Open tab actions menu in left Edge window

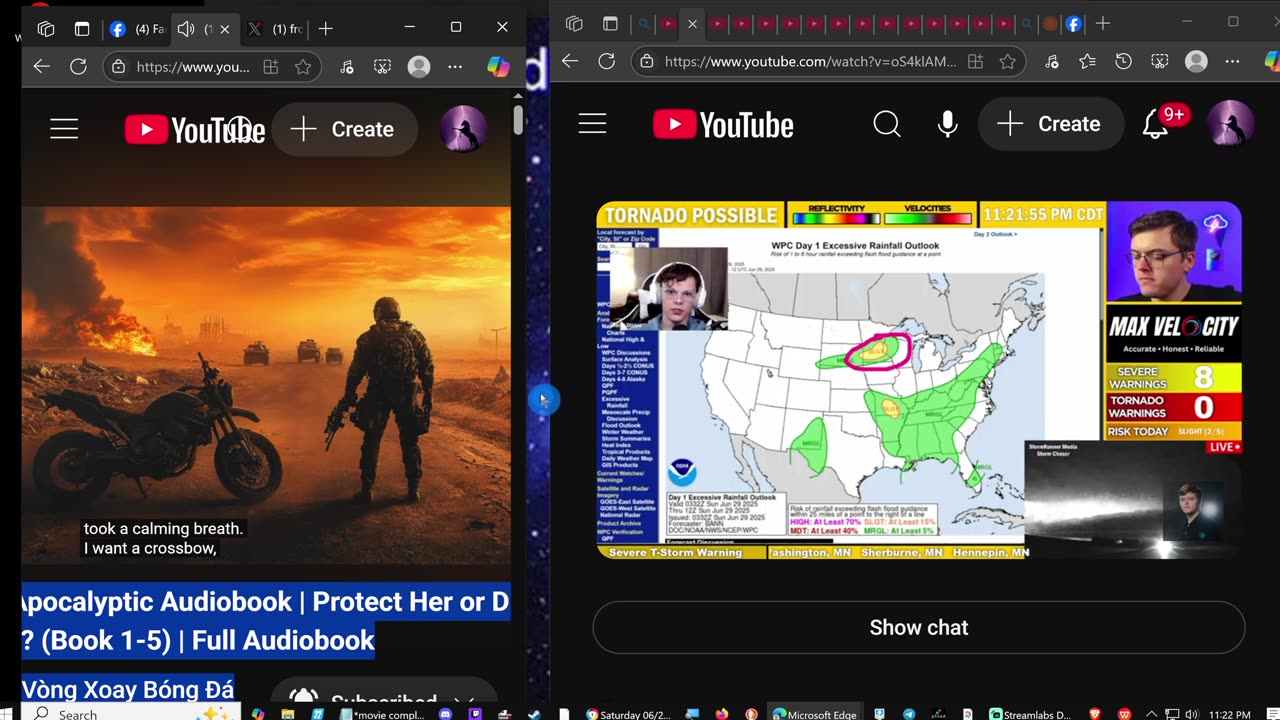point(82,29)
